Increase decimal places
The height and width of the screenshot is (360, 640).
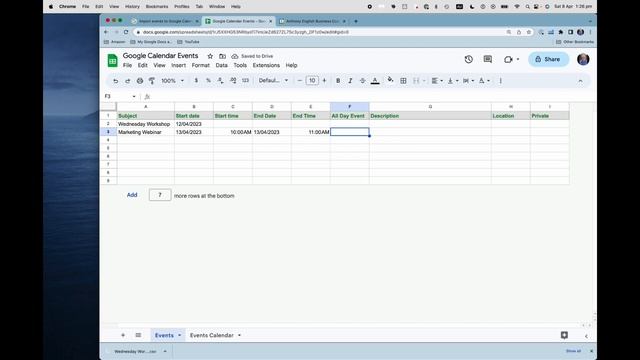(233, 81)
